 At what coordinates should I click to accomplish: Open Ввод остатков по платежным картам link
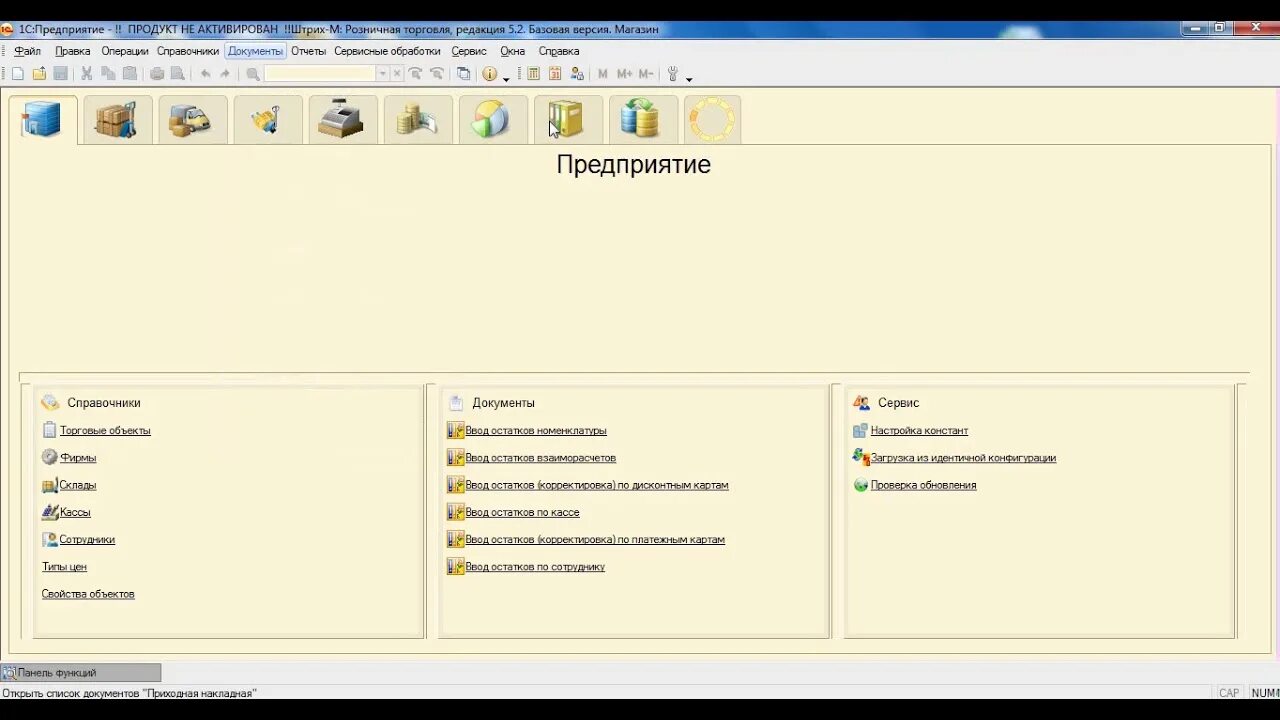click(x=595, y=540)
